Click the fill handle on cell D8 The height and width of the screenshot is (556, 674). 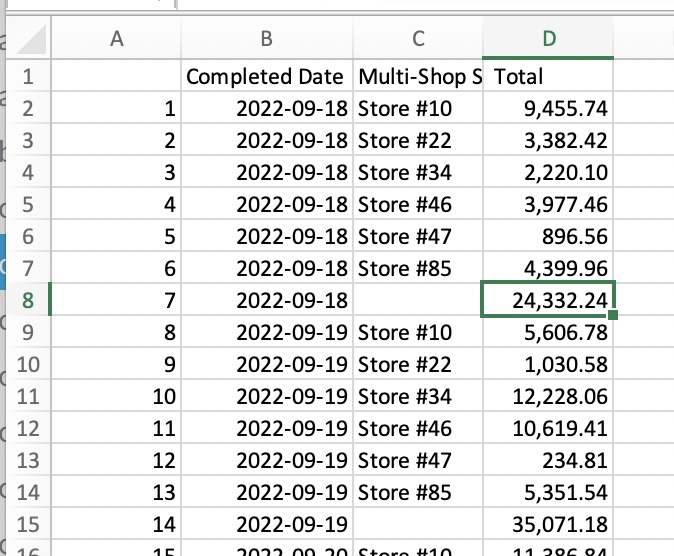coord(612,316)
